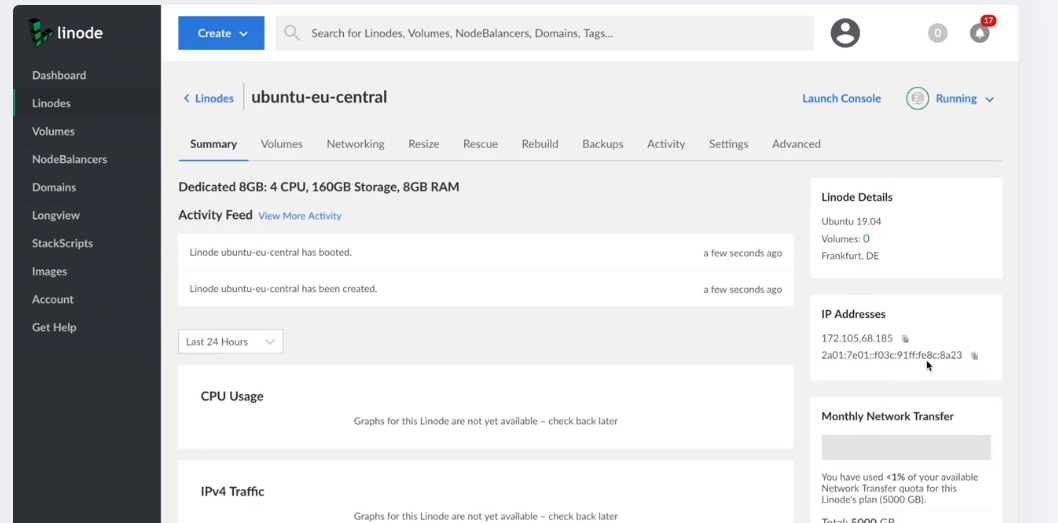The width and height of the screenshot is (1058, 523).
Task: Click the Linode logo icon
Action: [40, 32]
